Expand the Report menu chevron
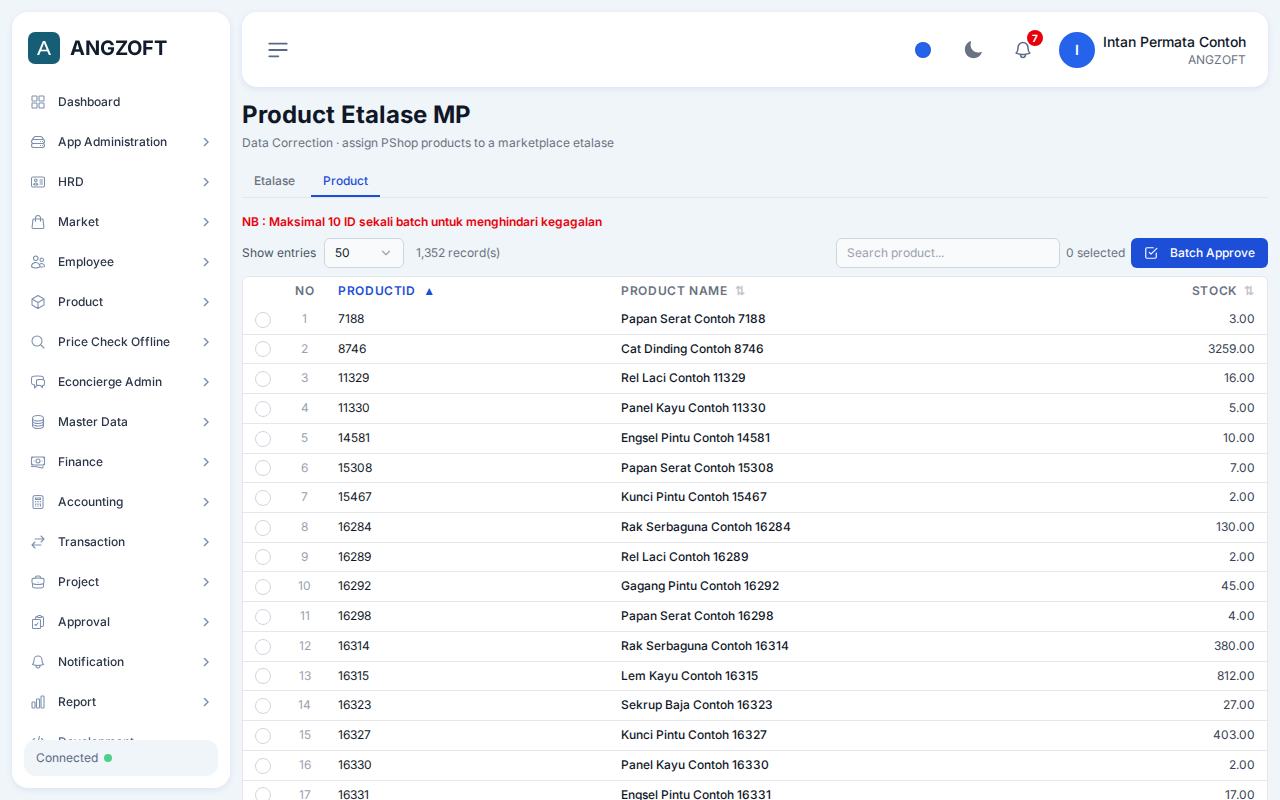The image size is (1280, 800). click(206, 702)
